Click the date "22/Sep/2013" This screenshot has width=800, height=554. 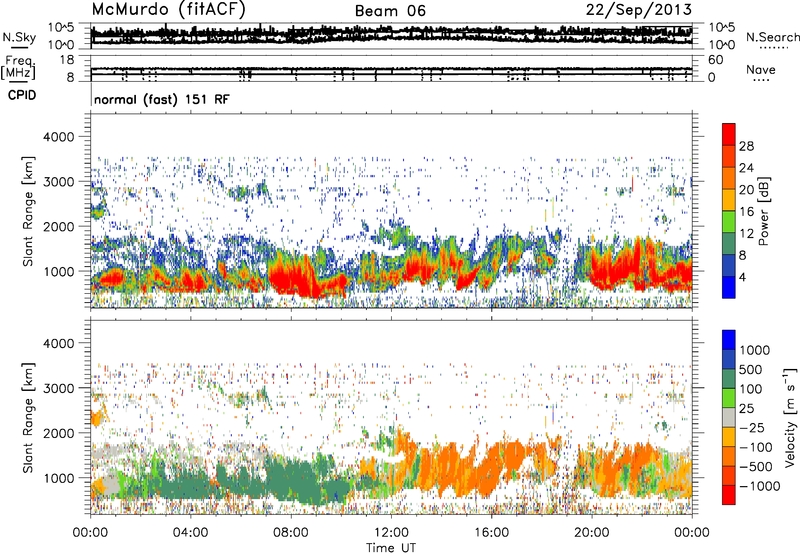639,9
